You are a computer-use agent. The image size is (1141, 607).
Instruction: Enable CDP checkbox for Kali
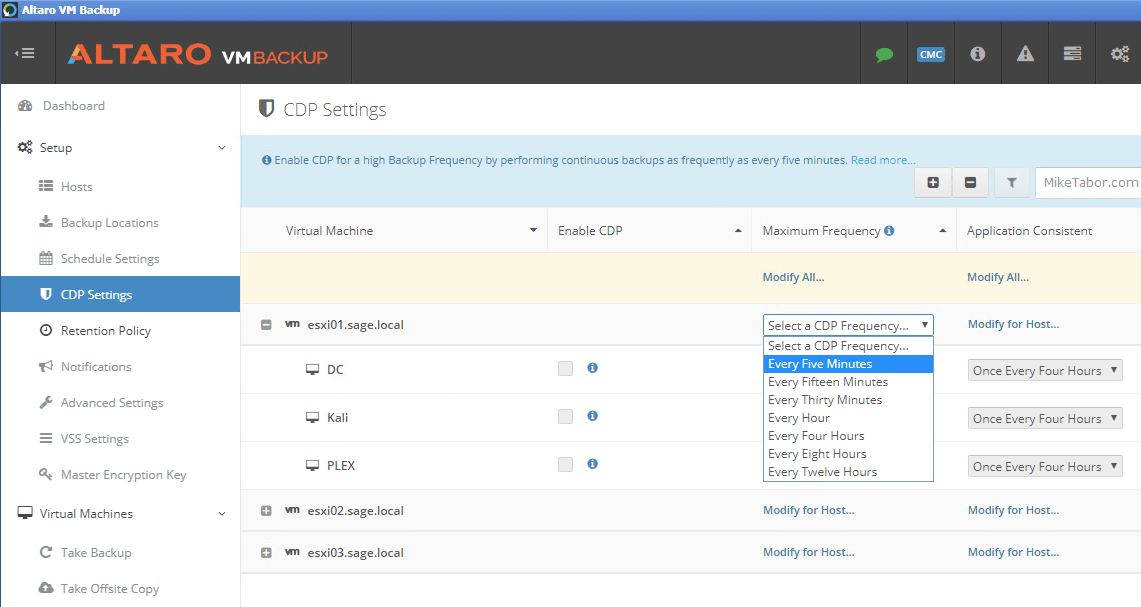click(x=565, y=416)
